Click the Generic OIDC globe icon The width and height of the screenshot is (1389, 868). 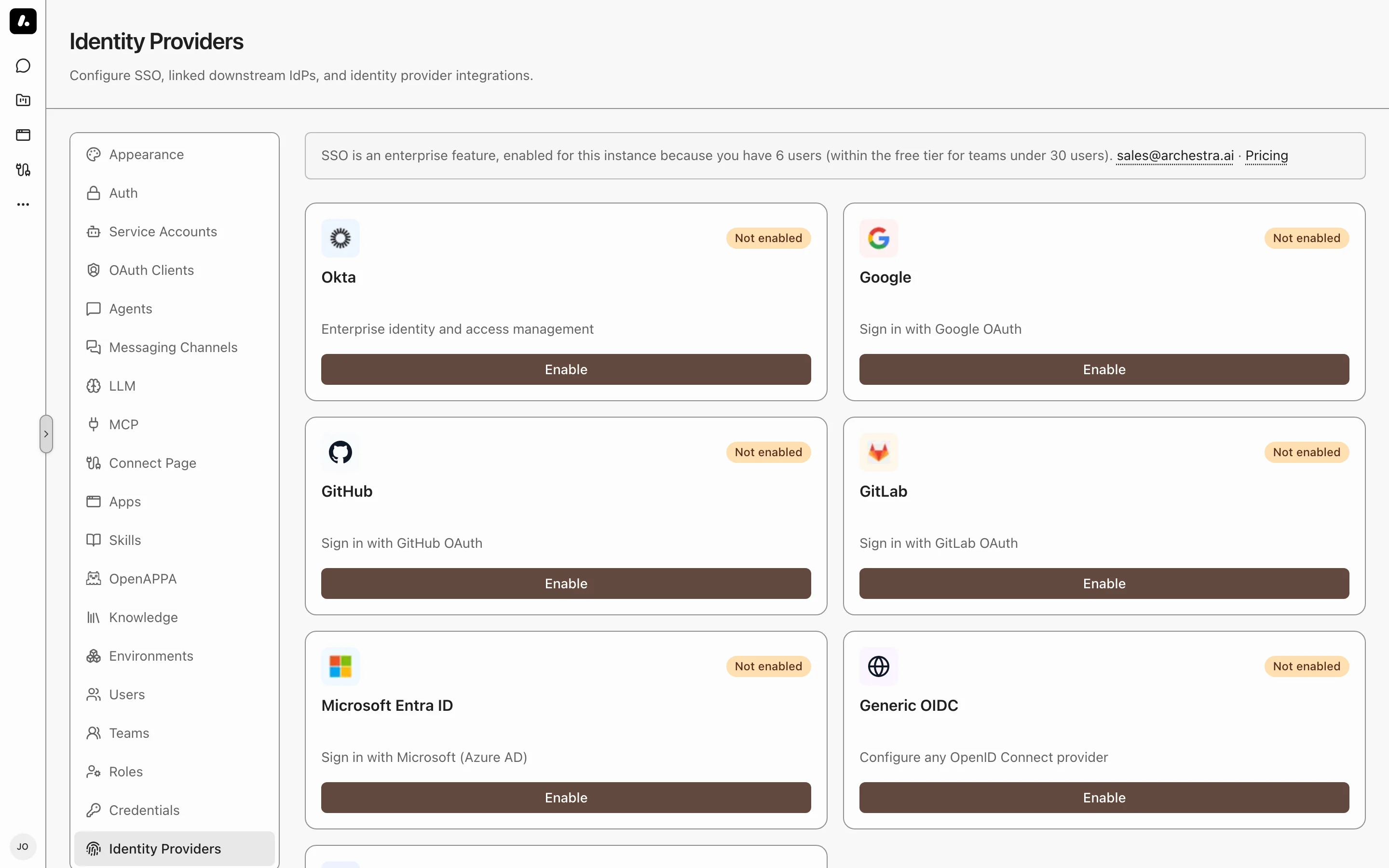(x=879, y=666)
